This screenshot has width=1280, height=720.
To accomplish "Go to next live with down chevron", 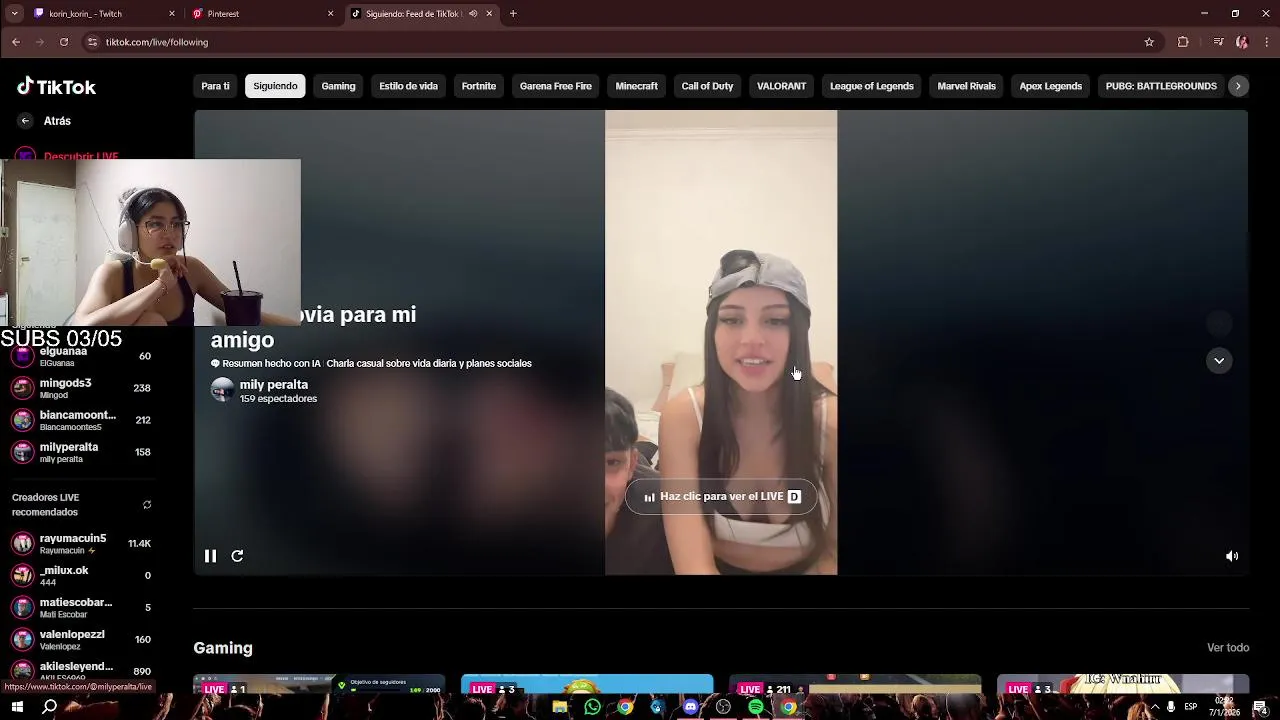I will coord(1219,361).
